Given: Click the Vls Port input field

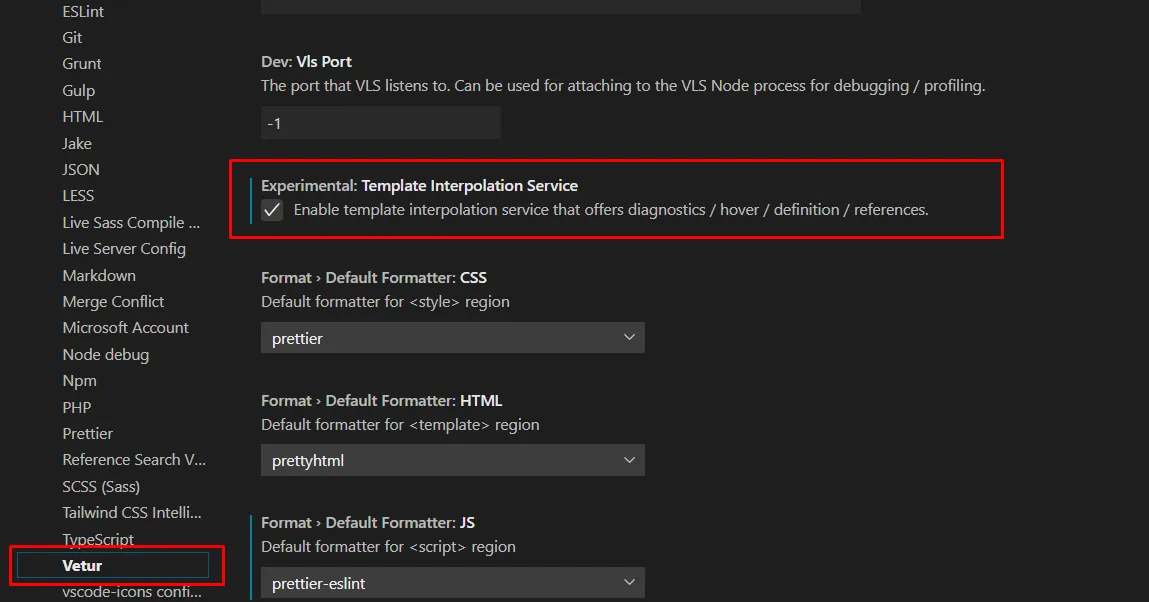Looking at the screenshot, I should coord(380,123).
